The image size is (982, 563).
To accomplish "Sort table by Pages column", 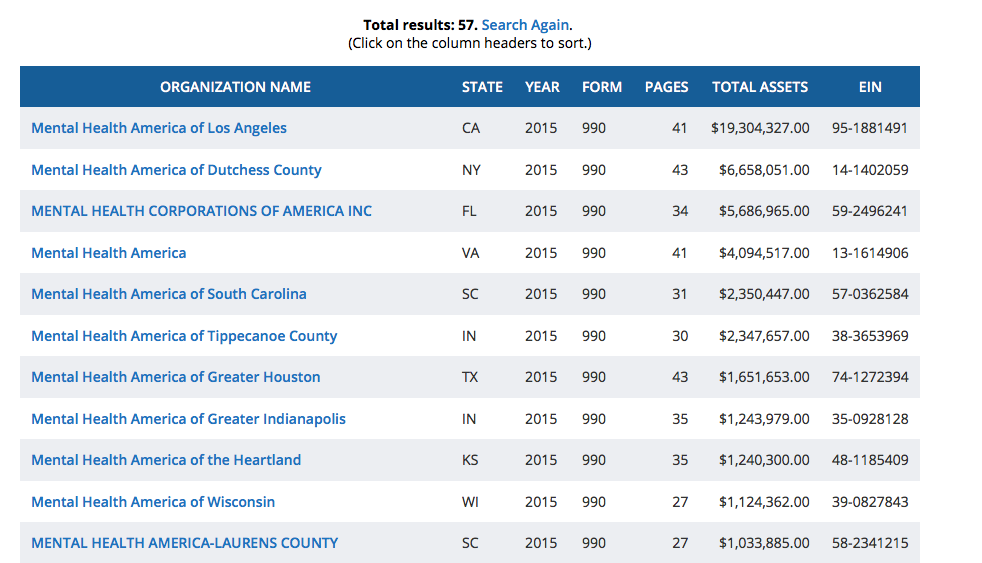I will (x=666, y=87).
